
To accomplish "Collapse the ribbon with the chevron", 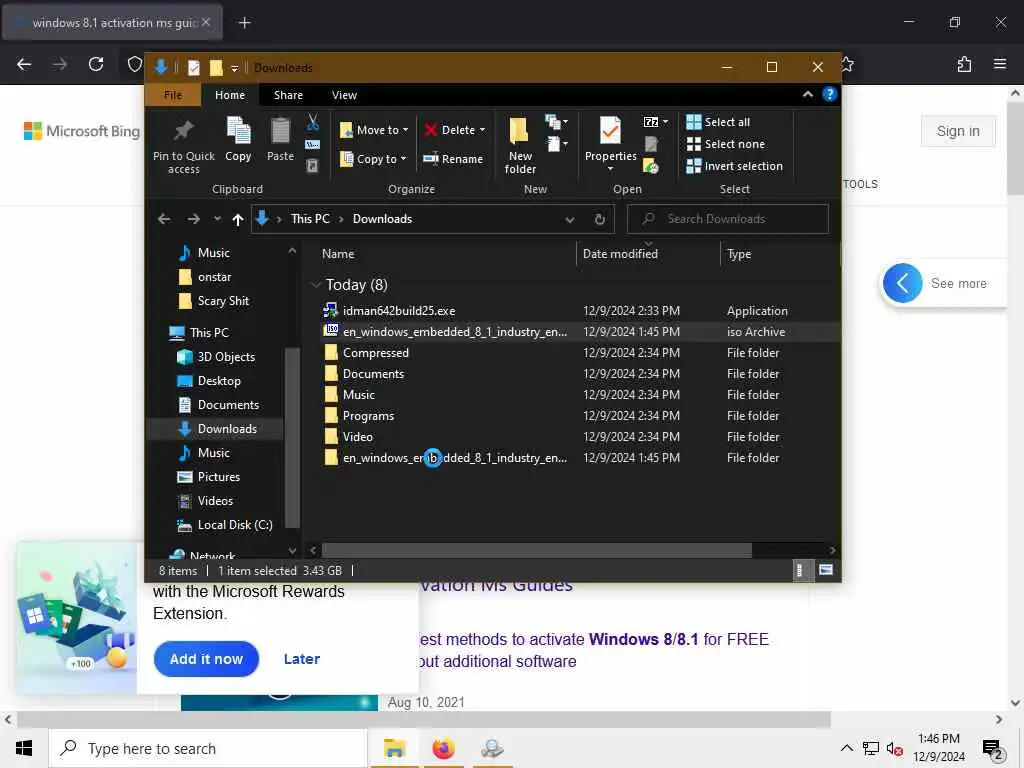I will [x=808, y=95].
